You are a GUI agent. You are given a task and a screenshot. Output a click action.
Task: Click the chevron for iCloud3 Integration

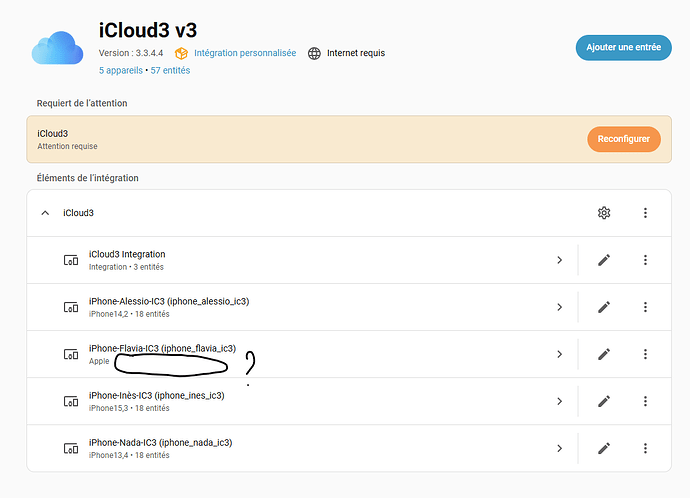(x=560, y=260)
